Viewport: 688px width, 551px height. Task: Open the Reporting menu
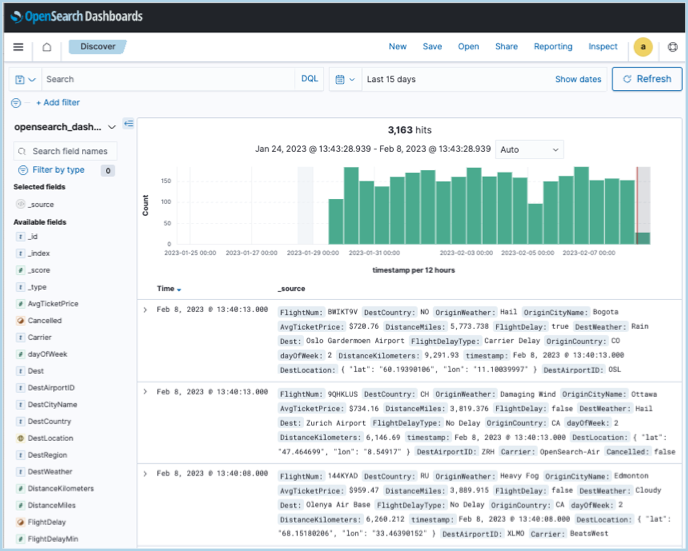click(x=553, y=47)
